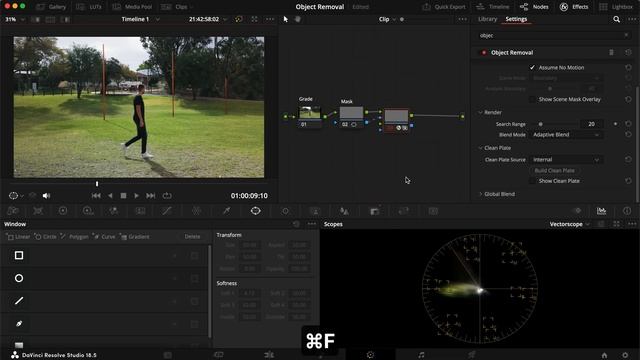The height and width of the screenshot is (360, 640).
Task: Open the Lightbox view
Action: (616, 7)
